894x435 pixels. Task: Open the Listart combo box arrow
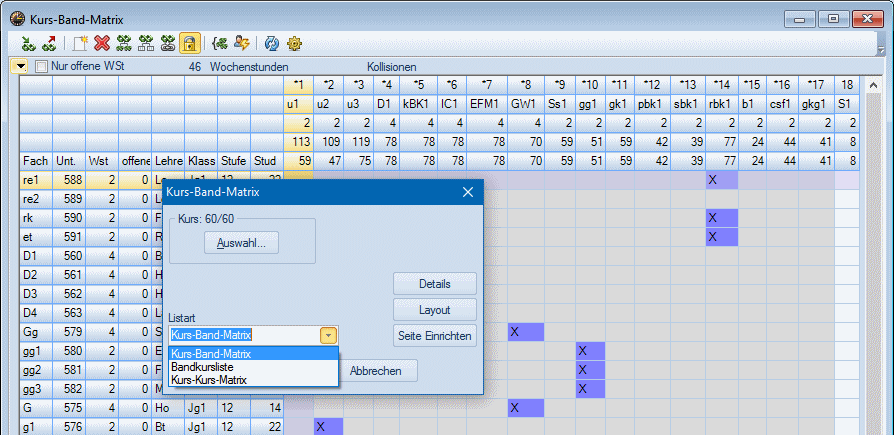click(x=328, y=336)
